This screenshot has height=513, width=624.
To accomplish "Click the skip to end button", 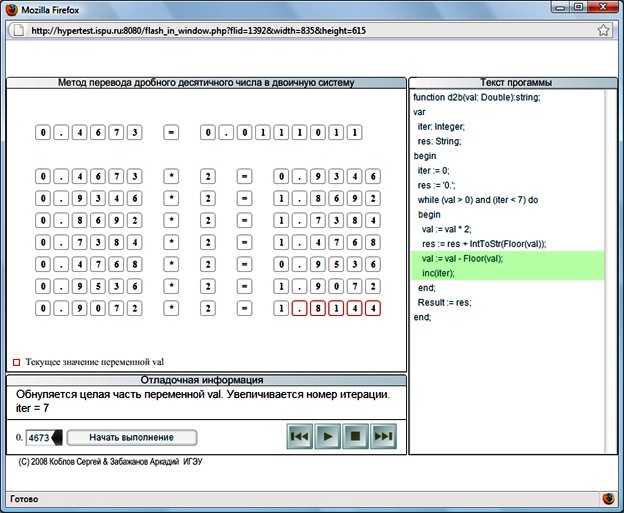I will (384, 437).
